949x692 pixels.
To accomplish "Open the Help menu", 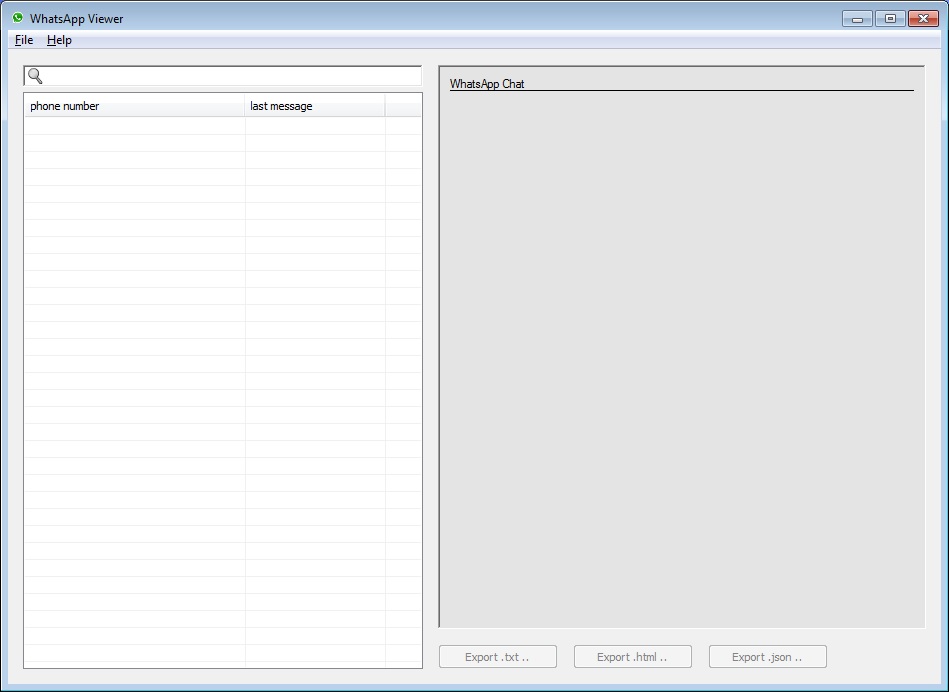I will 59,40.
